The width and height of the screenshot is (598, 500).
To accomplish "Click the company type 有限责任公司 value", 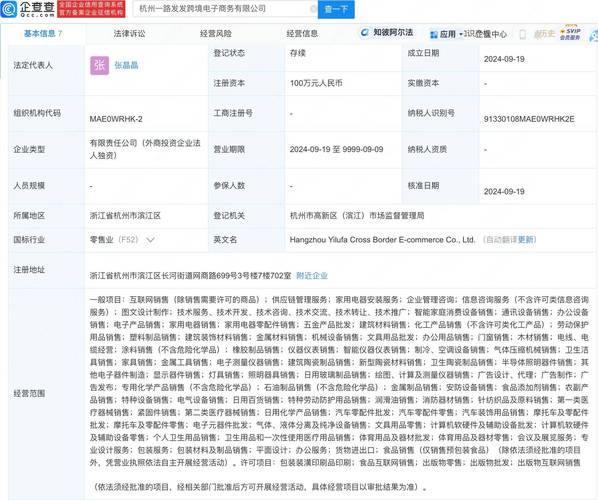I will 145,149.
